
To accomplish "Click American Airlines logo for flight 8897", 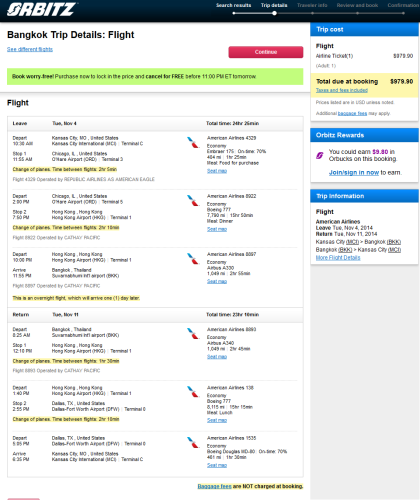I will tap(193, 259).
